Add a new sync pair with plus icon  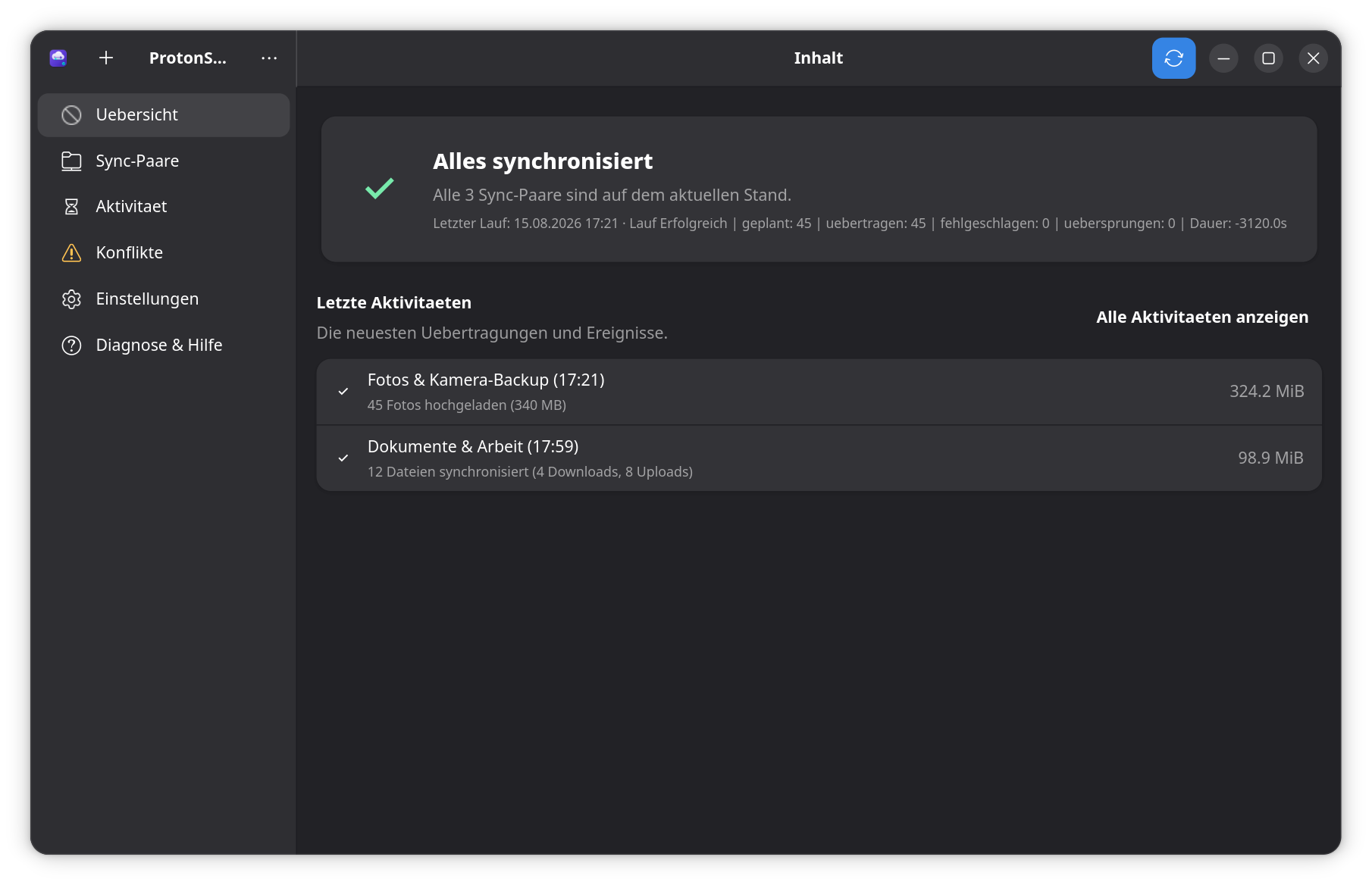point(106,58)
